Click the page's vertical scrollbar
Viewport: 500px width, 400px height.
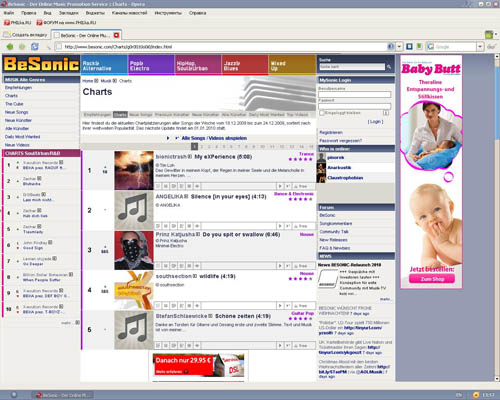pos(497,216)
